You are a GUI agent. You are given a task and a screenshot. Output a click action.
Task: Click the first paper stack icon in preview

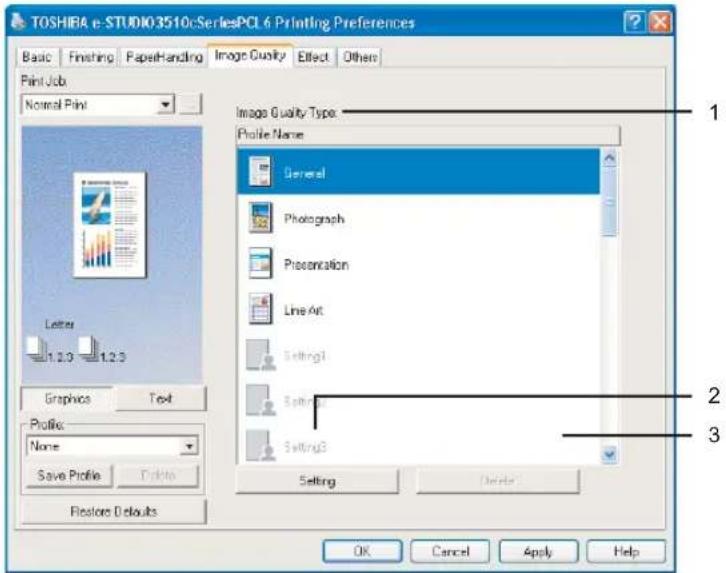pos(37,349)
